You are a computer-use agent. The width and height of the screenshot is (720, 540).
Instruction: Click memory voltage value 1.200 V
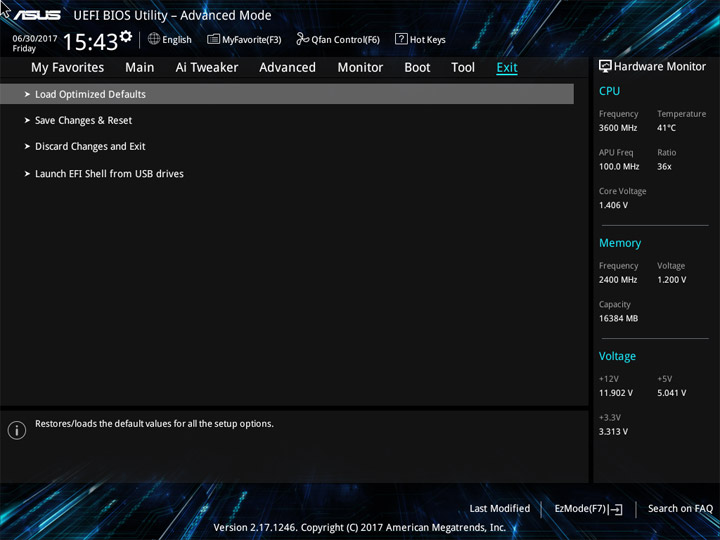point(671,279)
